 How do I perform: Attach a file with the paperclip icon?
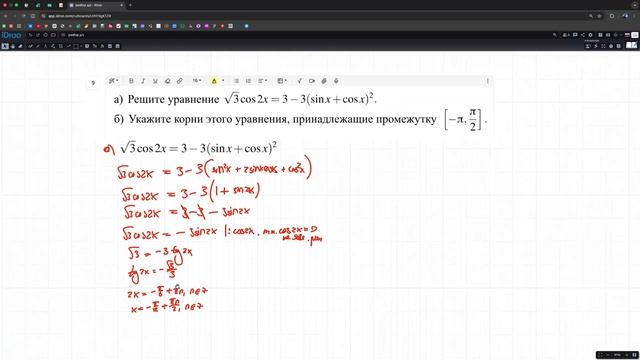pyautogui.click(x=324, y=81)
